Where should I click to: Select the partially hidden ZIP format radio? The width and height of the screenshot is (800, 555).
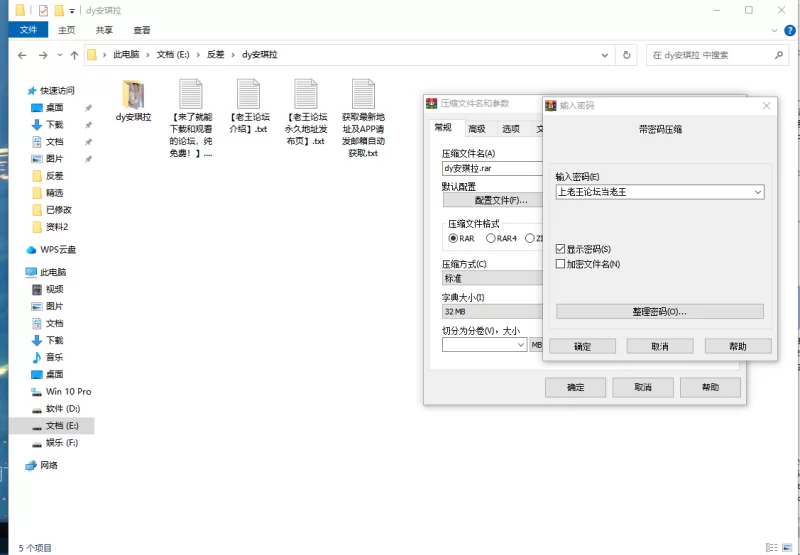pos(530,238)
